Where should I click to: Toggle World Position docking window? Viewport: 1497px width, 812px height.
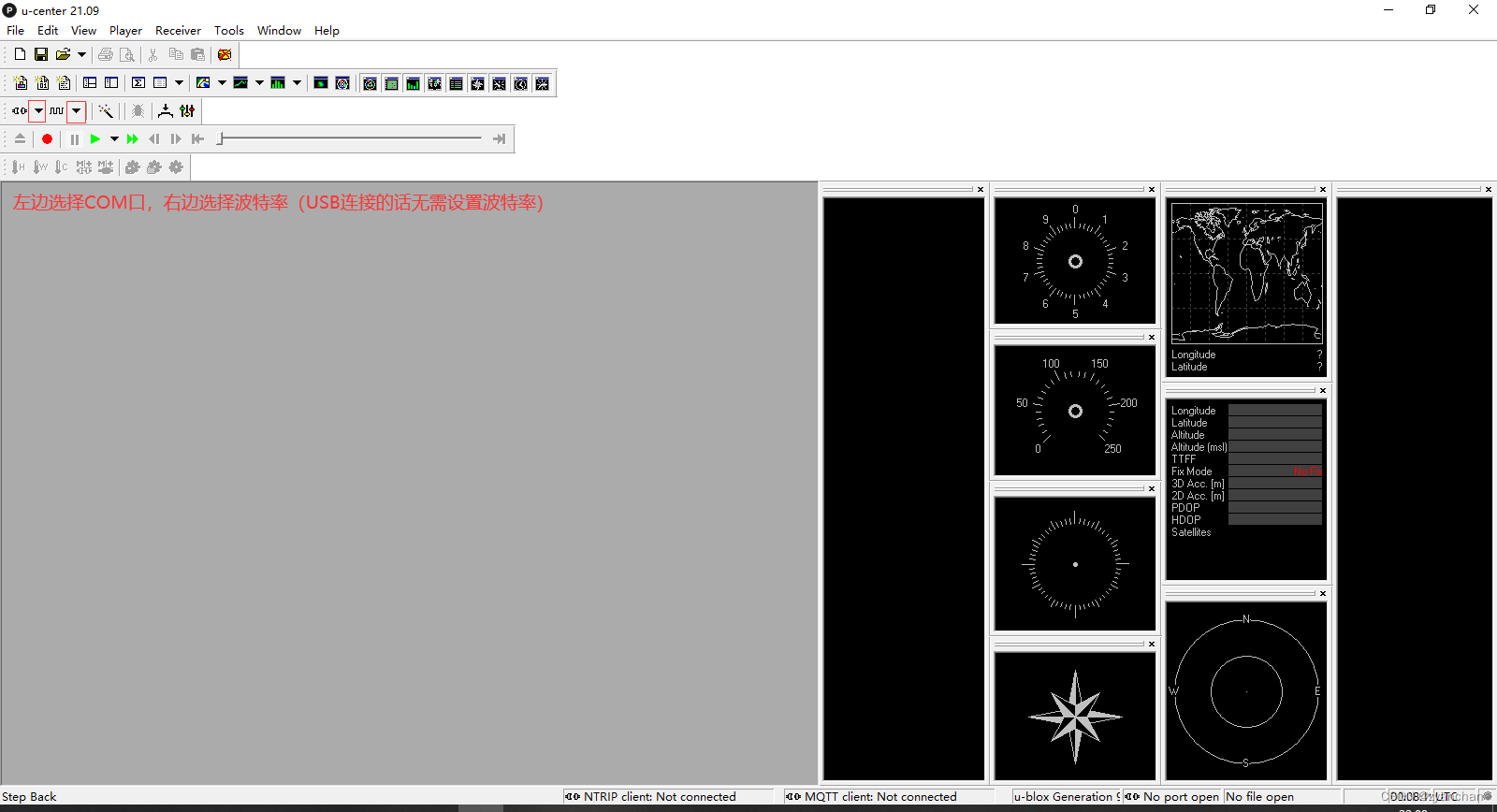coord(435,84)
